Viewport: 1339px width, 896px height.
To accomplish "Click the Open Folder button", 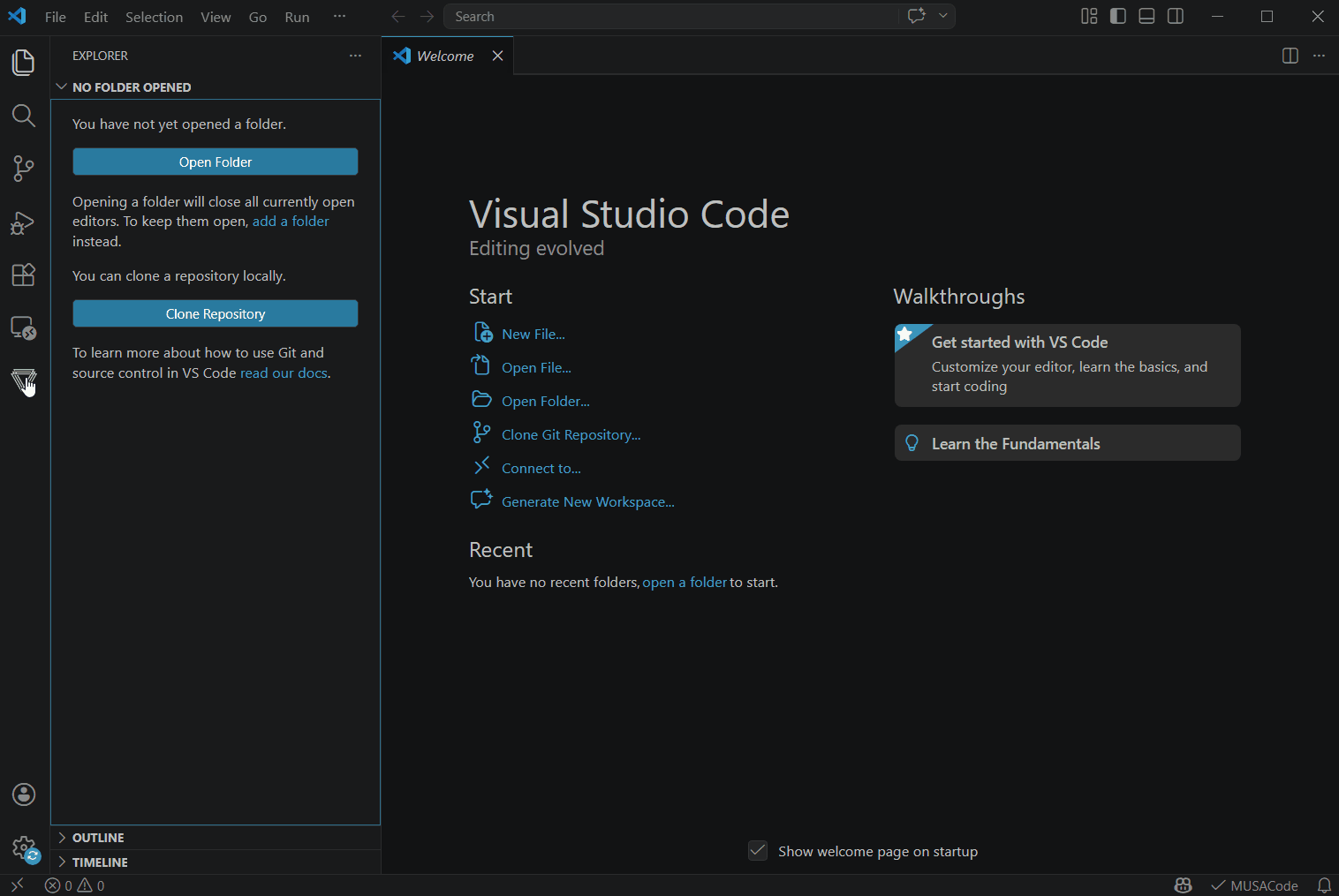I will pos(216,162).
